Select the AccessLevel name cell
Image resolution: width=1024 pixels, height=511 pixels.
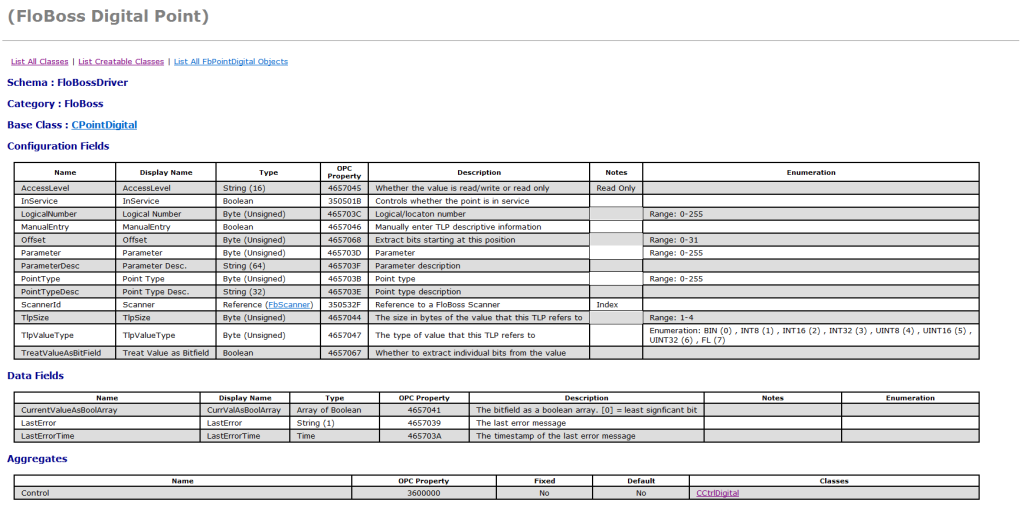(65, 188)
